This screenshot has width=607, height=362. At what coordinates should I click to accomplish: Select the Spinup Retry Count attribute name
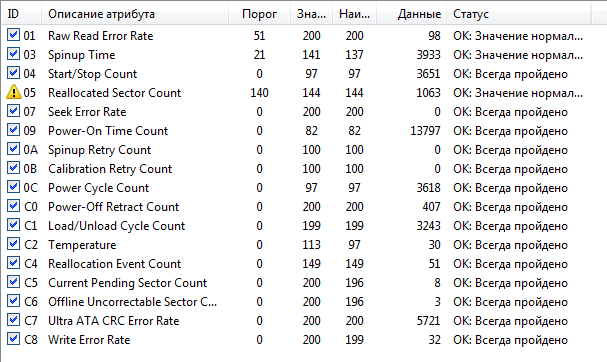[99, 150]
